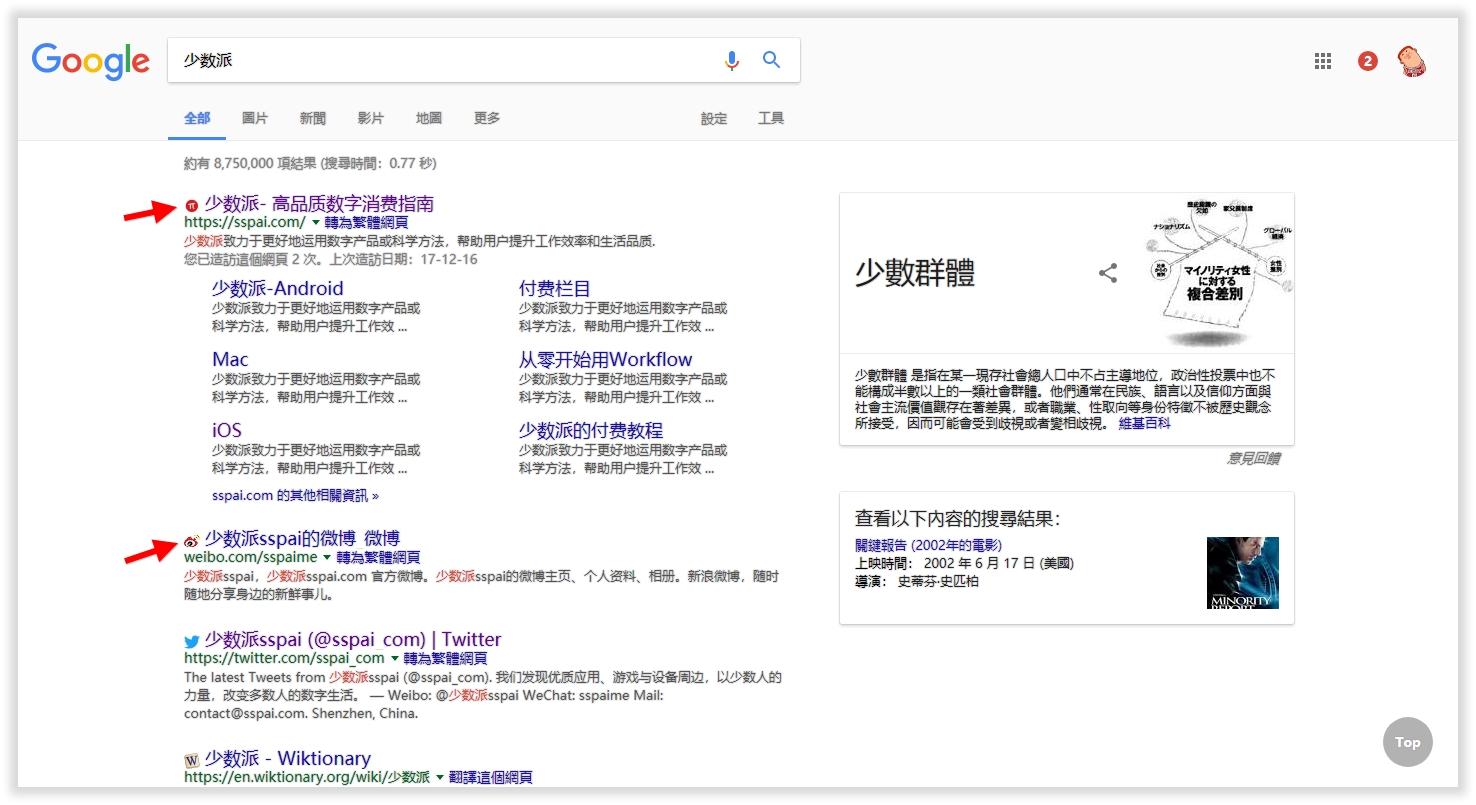Image resolution: width=1476 pixels, height=805 pixels.
Task: Open the Minority Report movie poster
Action: pyautogui.click(x=1243, y=573)
